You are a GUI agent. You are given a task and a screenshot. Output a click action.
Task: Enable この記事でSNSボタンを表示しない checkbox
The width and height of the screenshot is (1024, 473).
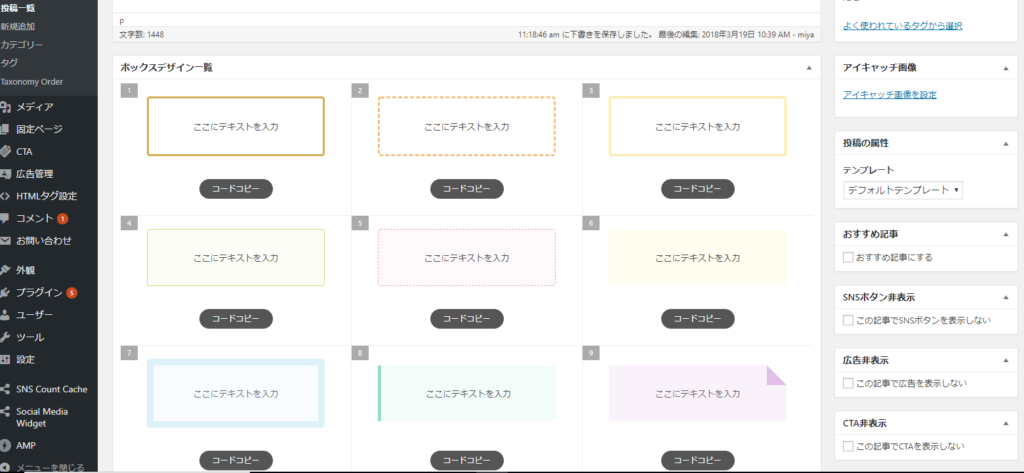(848, 321)
